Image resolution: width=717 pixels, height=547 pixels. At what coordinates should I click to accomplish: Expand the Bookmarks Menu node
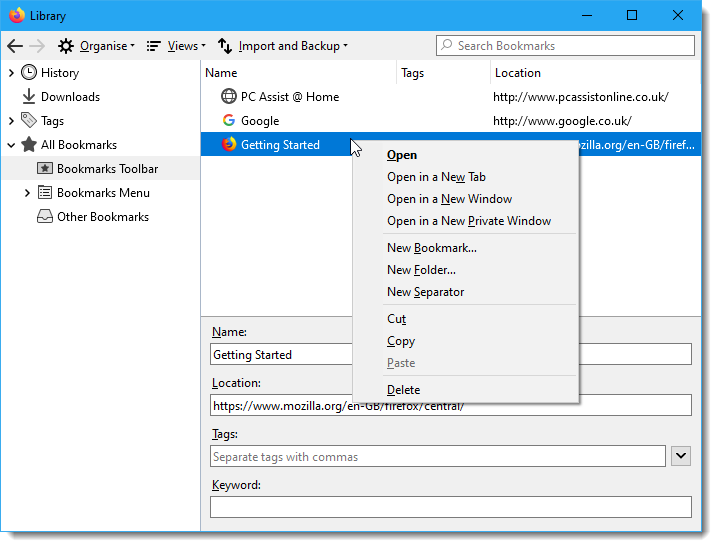(27, 193)
